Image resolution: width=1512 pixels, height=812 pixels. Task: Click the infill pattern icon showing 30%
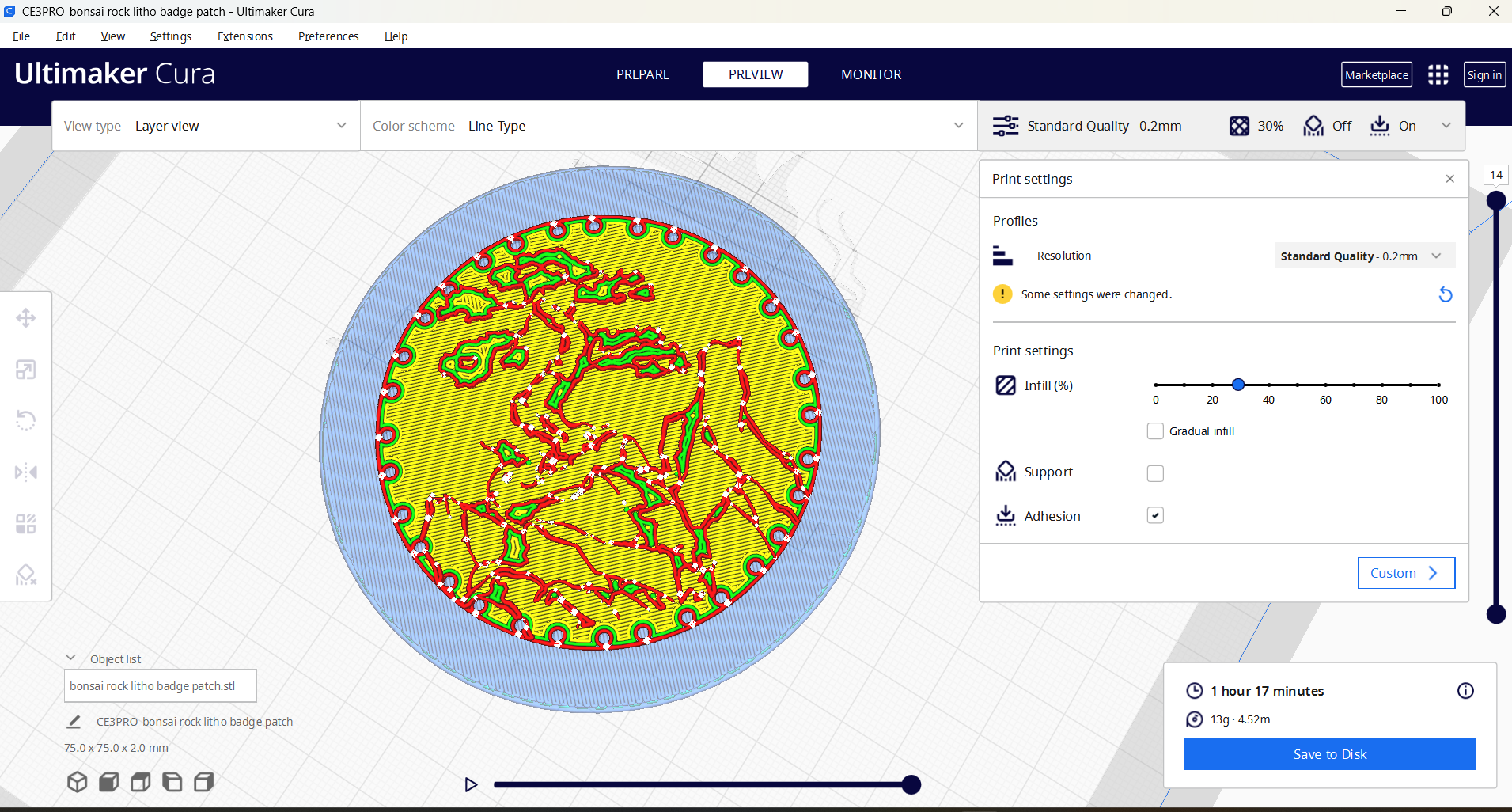click(1239, 126)
